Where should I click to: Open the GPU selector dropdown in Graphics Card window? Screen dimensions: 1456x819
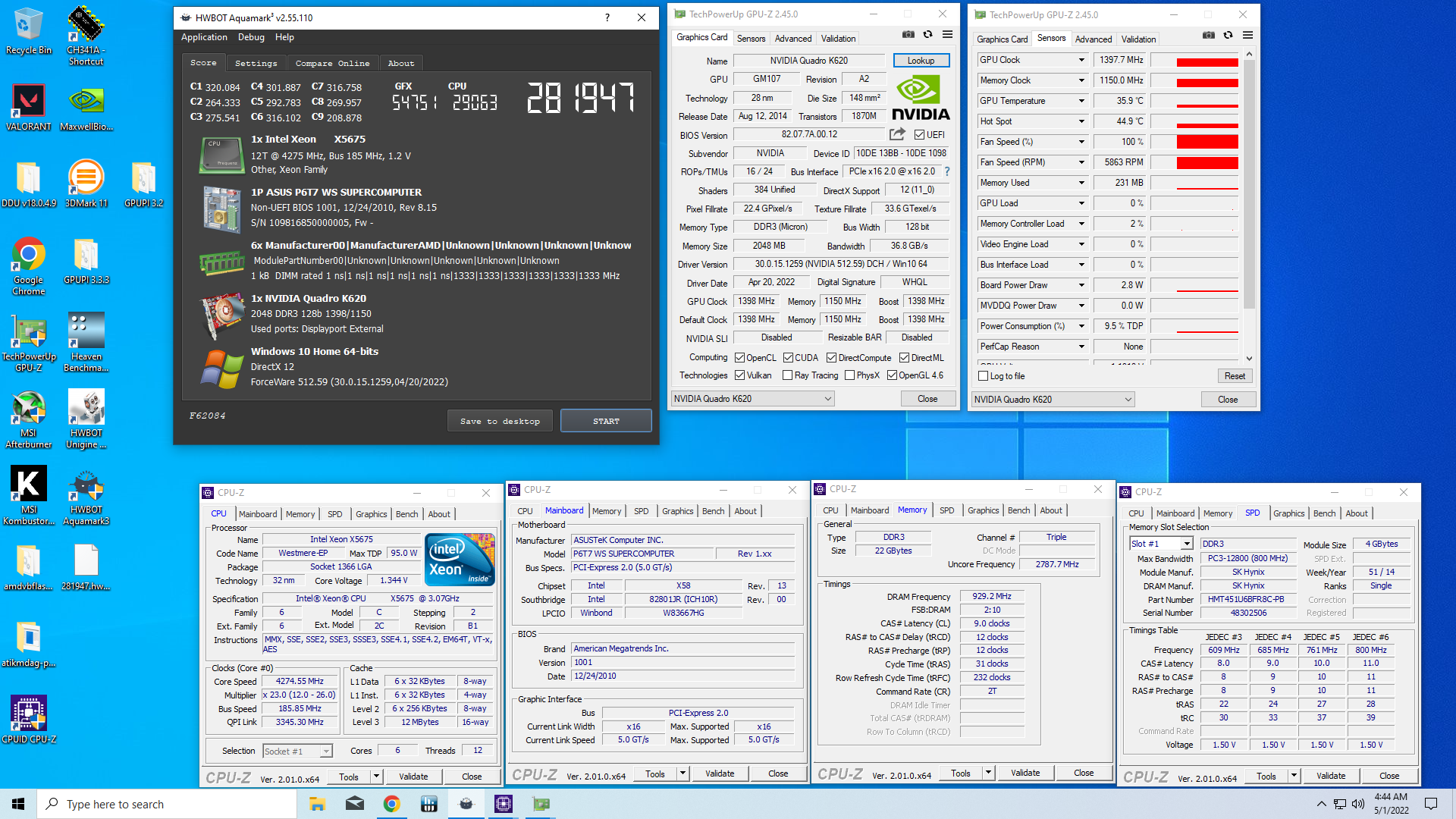click(752, 399)
